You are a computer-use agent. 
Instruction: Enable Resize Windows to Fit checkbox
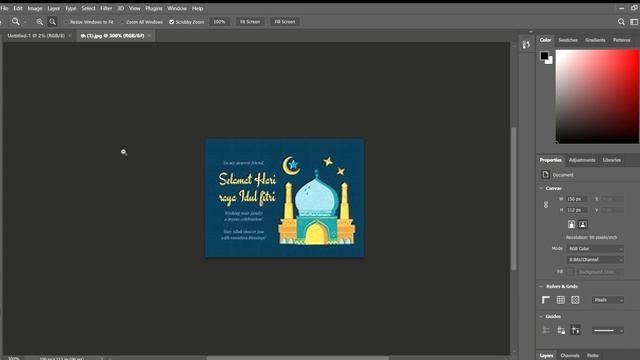click(x=66, y=22)
